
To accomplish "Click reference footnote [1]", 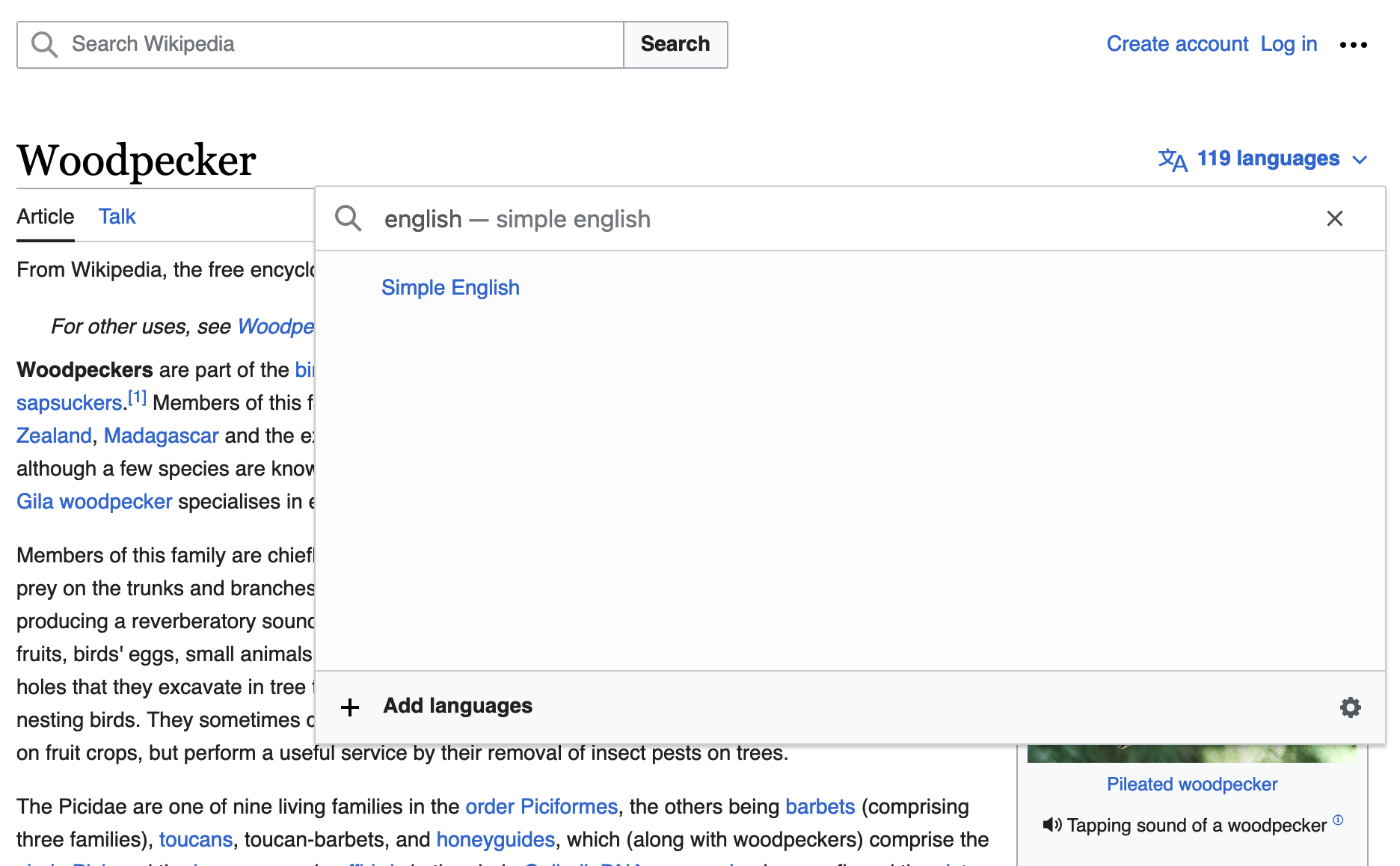I will pyautogui.click(x=137, y=397).
